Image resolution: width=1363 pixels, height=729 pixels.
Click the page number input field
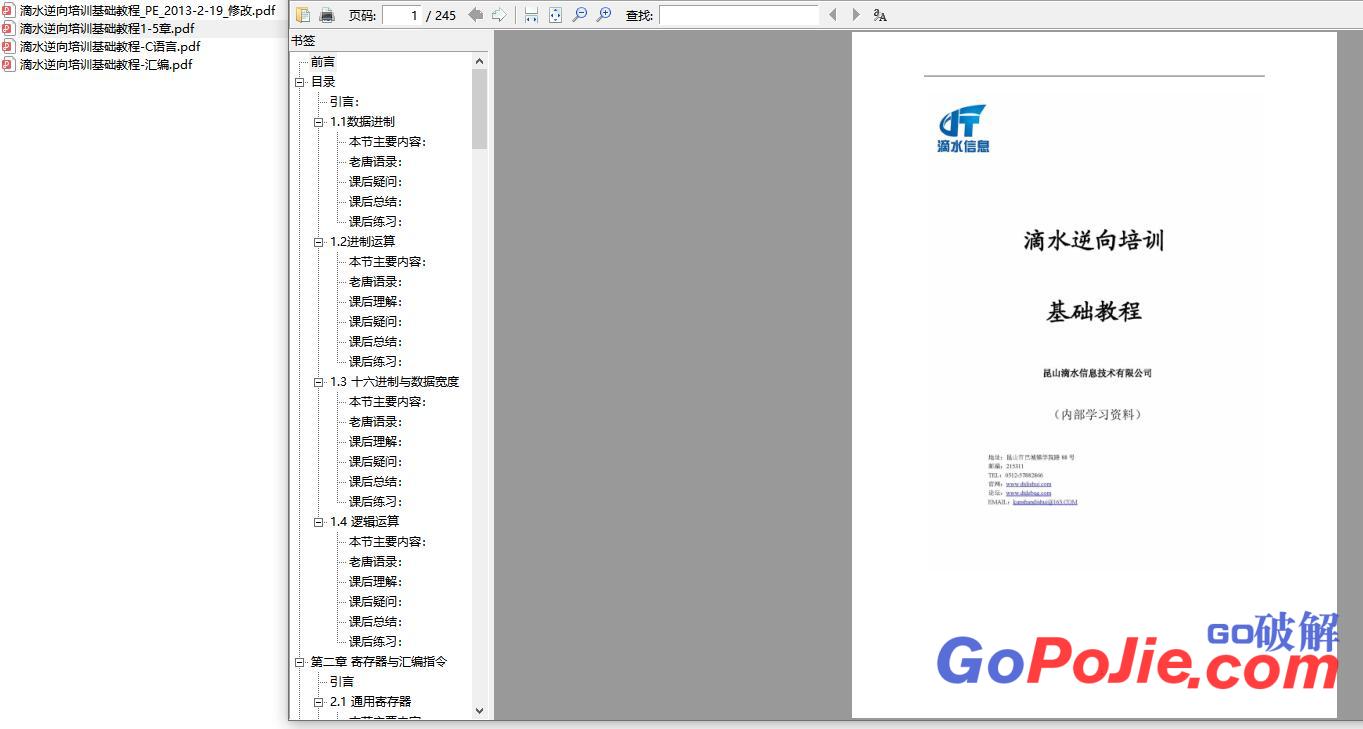click(402, 15)
